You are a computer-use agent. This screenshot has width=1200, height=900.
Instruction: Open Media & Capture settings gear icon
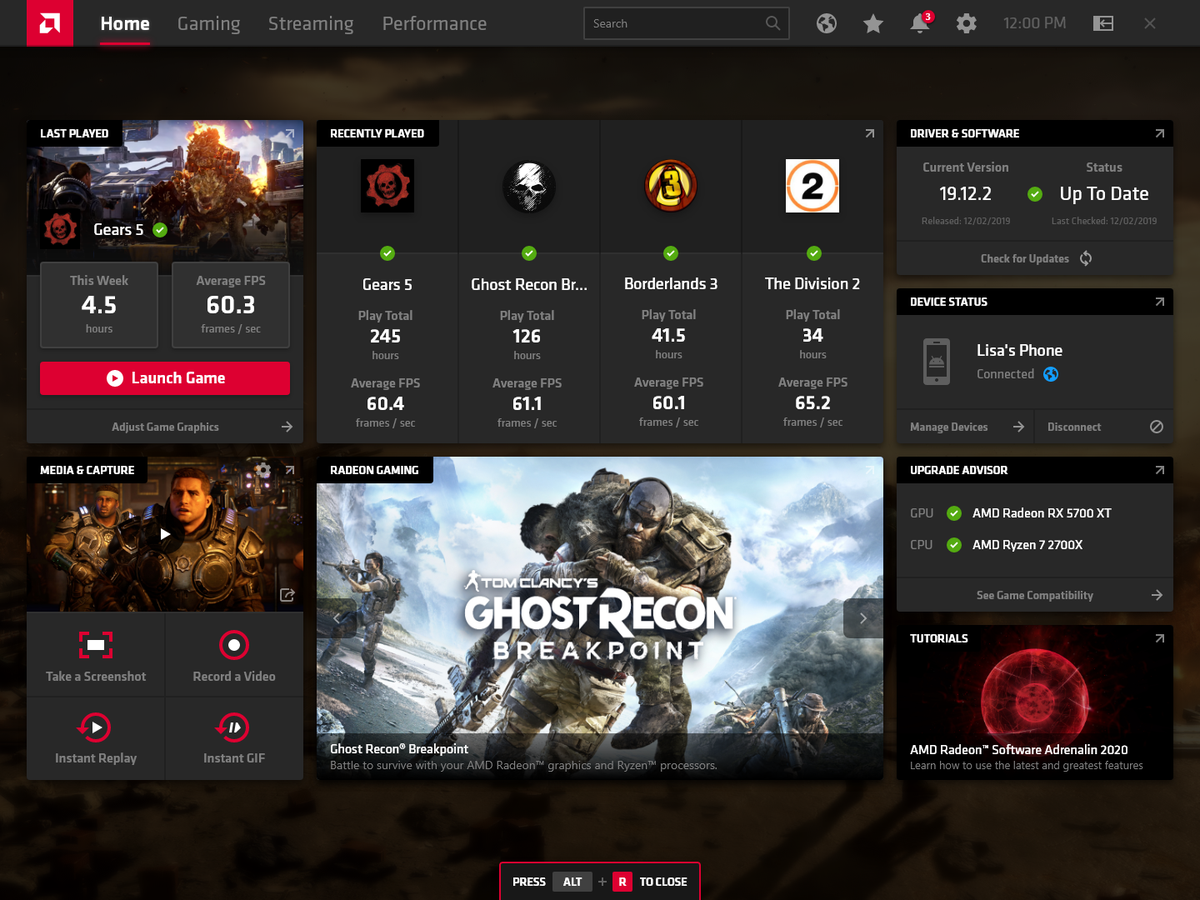tap(263, 470)
